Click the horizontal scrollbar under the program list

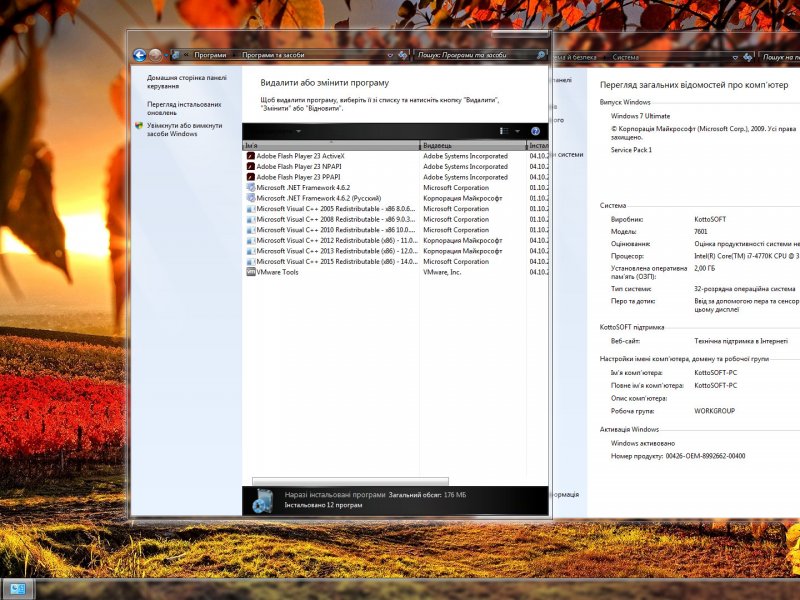coord(351,481)
